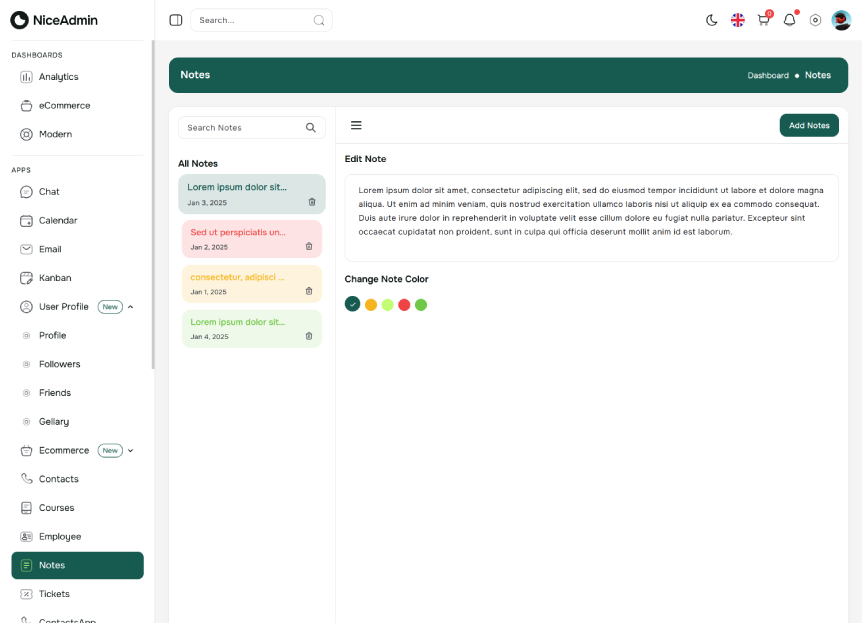Viewport: 862px width, 623px height.
Task: Select the consectetur, adipisci note
Action: click(252, 284)
